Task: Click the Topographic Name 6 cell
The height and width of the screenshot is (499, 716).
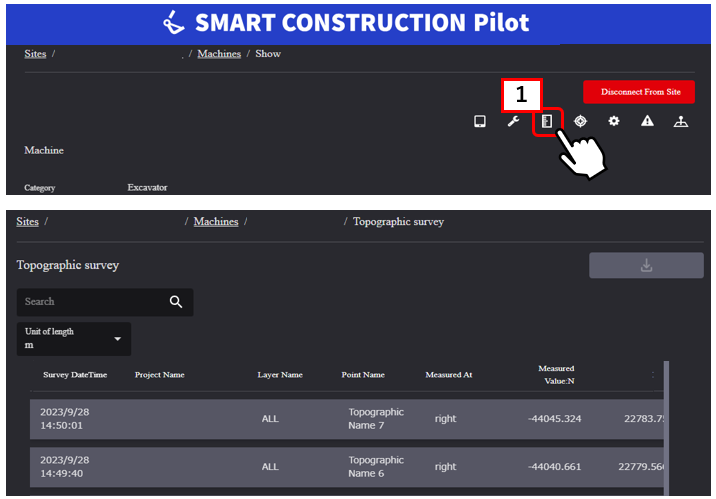Action: pos(376,467)
